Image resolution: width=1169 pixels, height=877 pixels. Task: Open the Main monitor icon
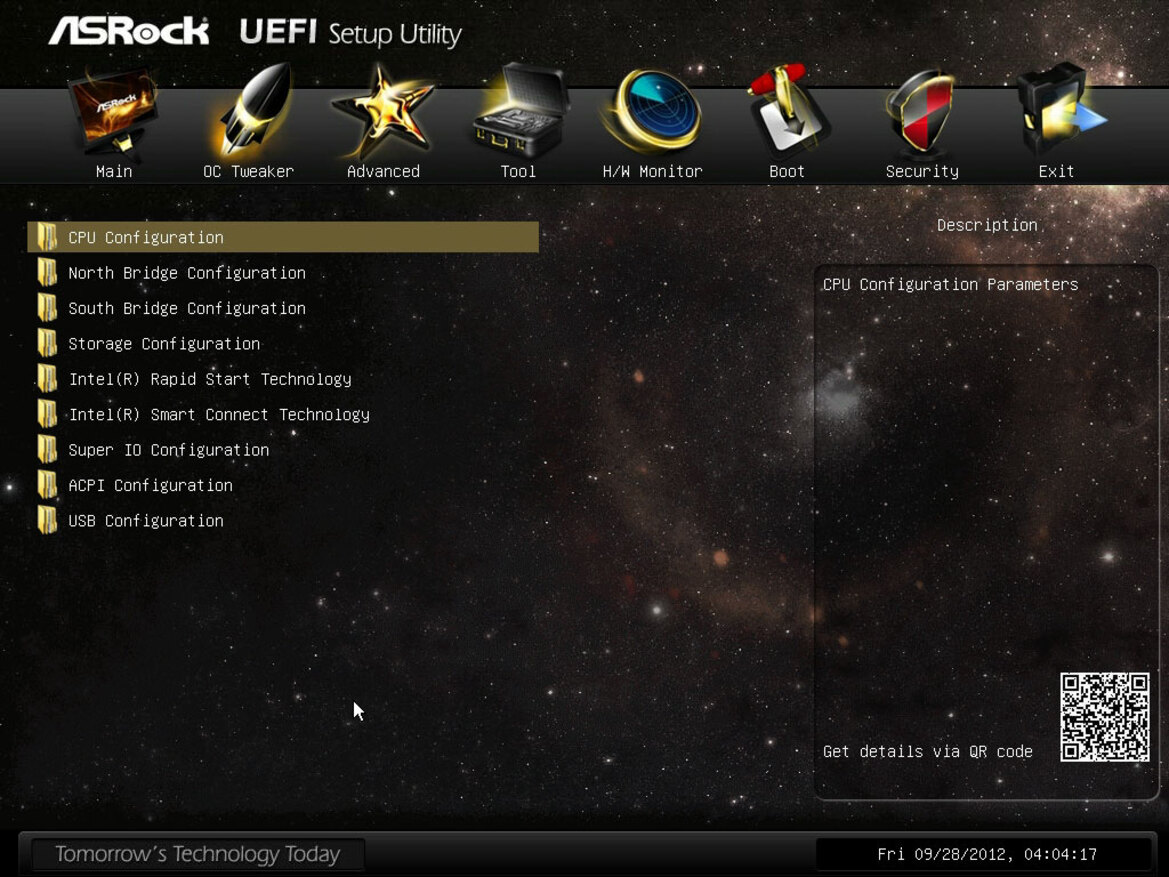tap(113, 112)
